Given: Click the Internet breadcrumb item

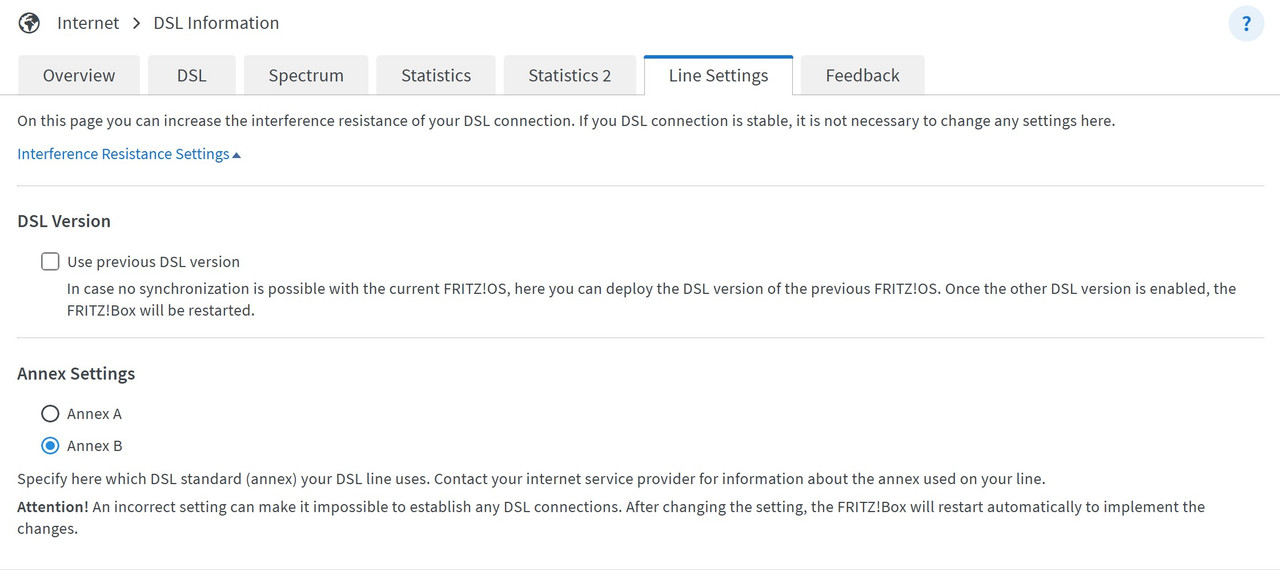Looking at the screenshot, I should click(88, 23).
